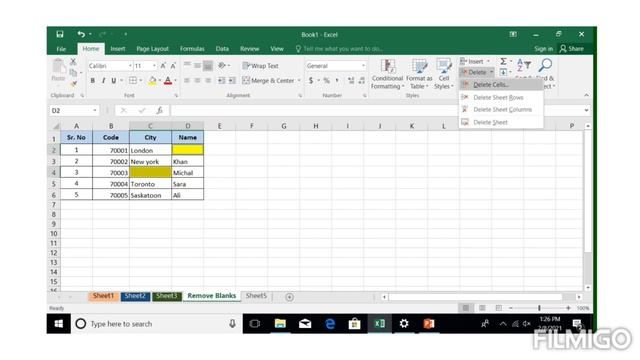This screenshot has width=640, height=360.
Task: Add a new sheet with plus button
Action: point(289,297)
